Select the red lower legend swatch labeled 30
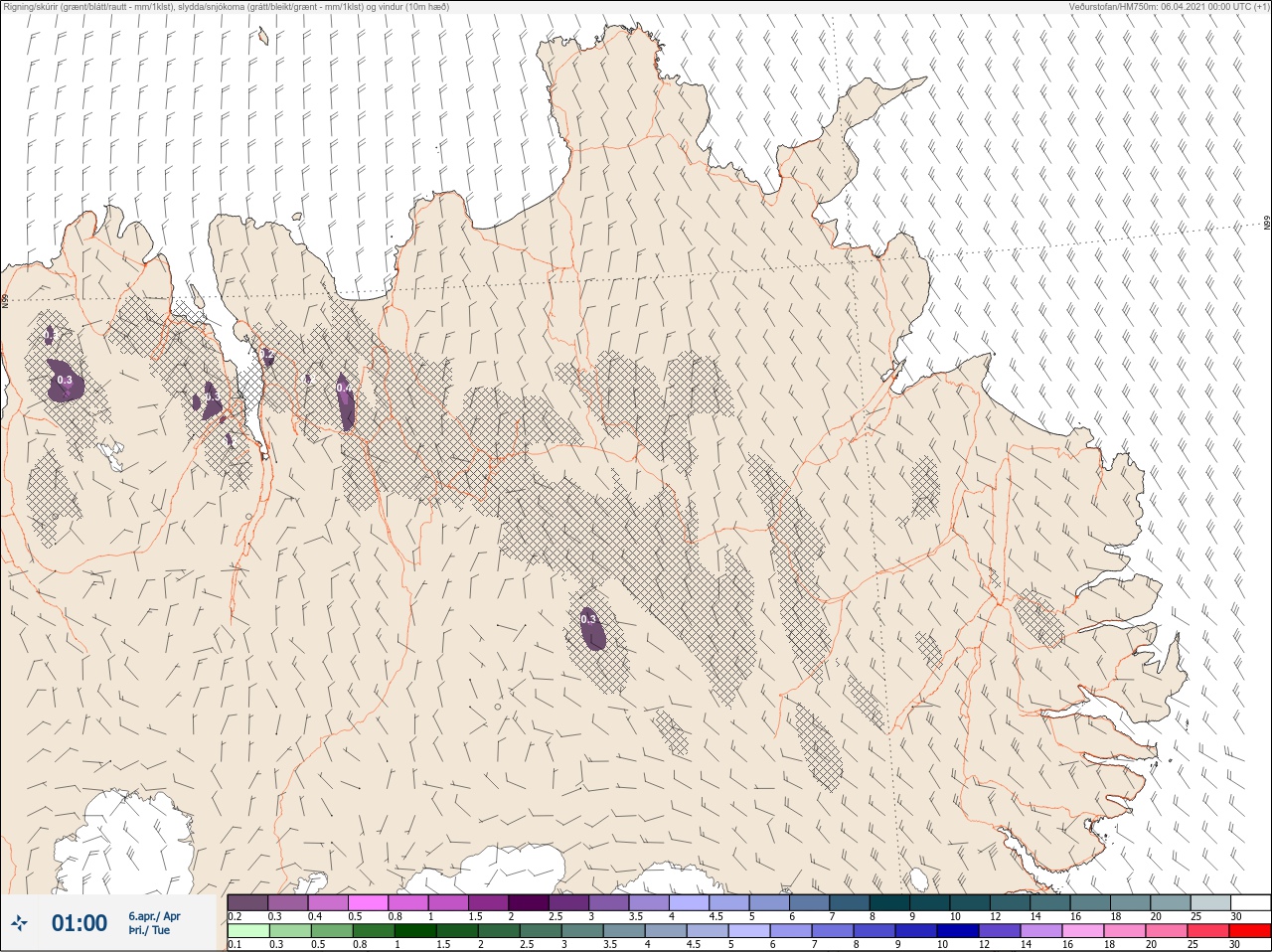Screen dimensions: 1272x952 click(x=1250, y=931)
